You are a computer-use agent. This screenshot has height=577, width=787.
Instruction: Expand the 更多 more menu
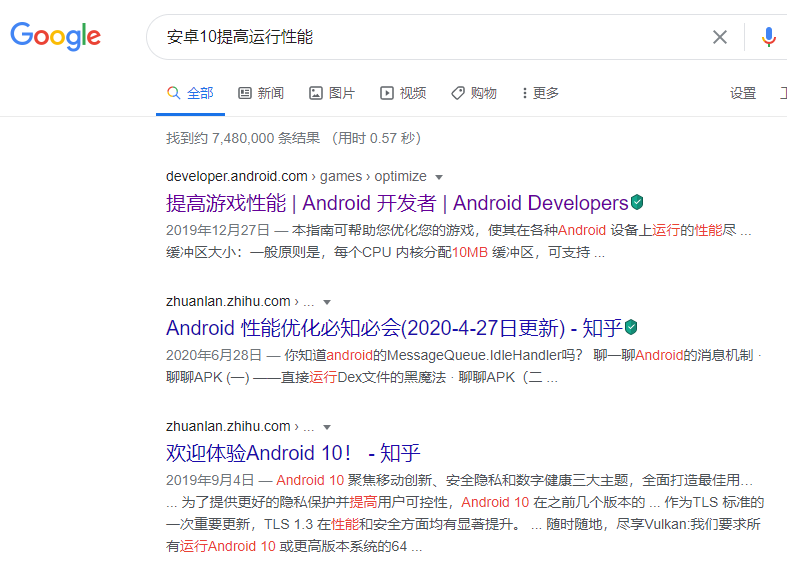point(540,93)
